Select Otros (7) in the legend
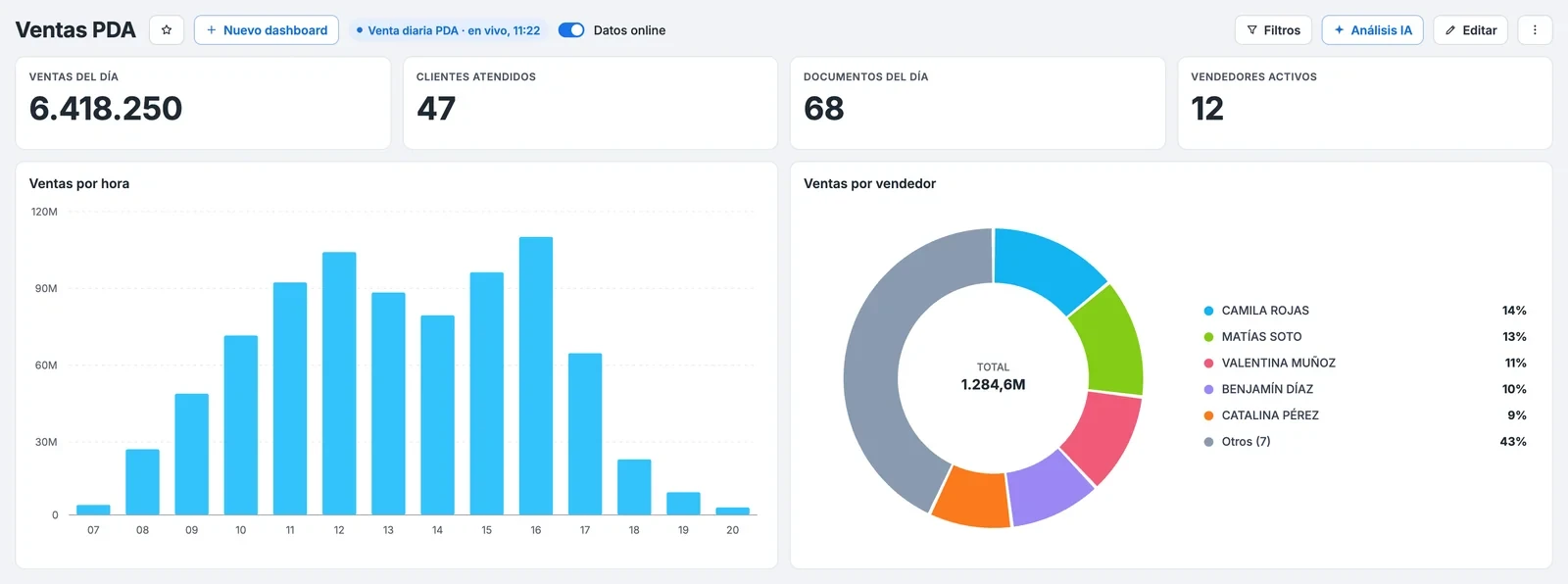The image size is (1568, 584). tap(1246, 442)
